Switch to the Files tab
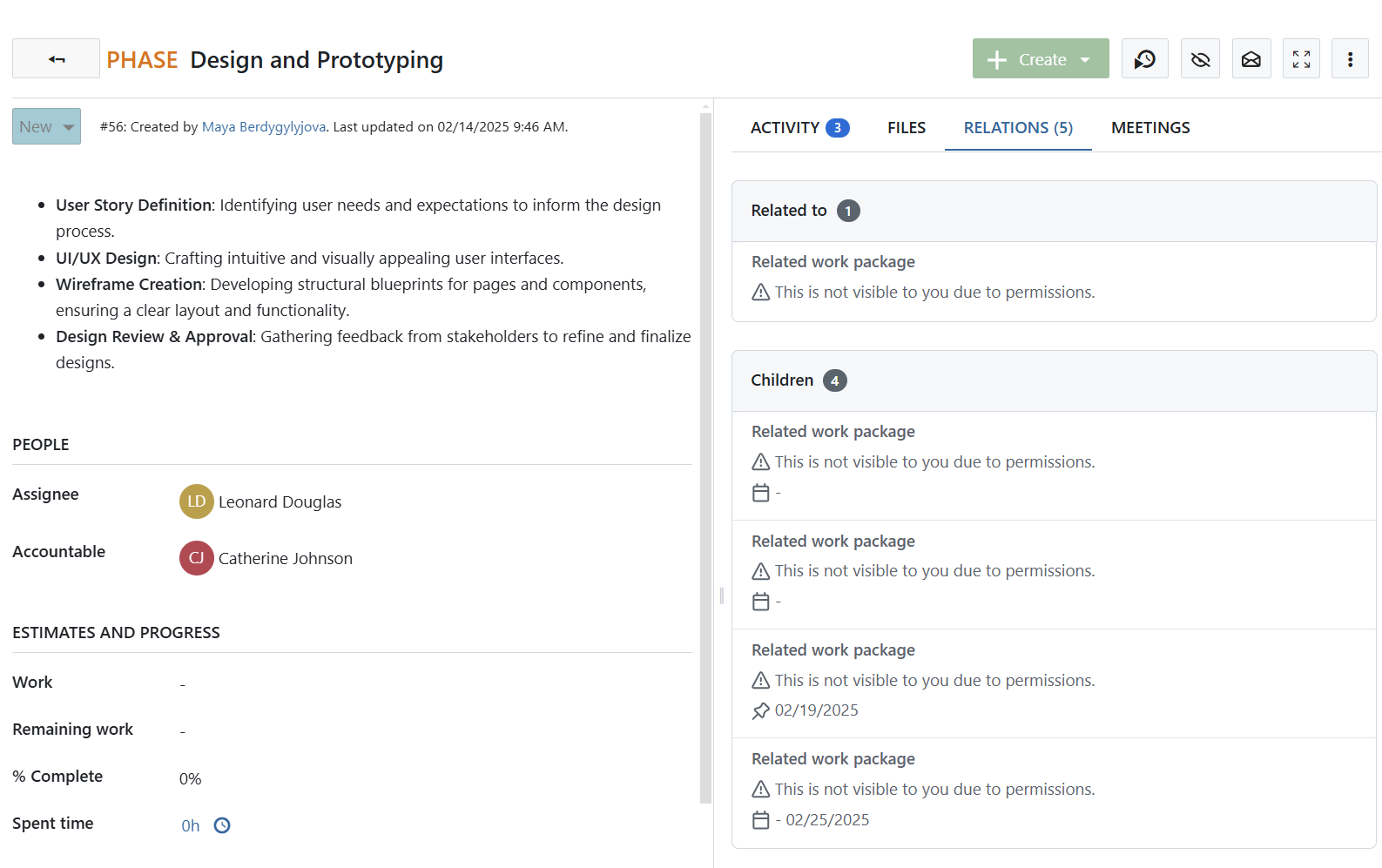1382x868 pixels. pos(906,128)
